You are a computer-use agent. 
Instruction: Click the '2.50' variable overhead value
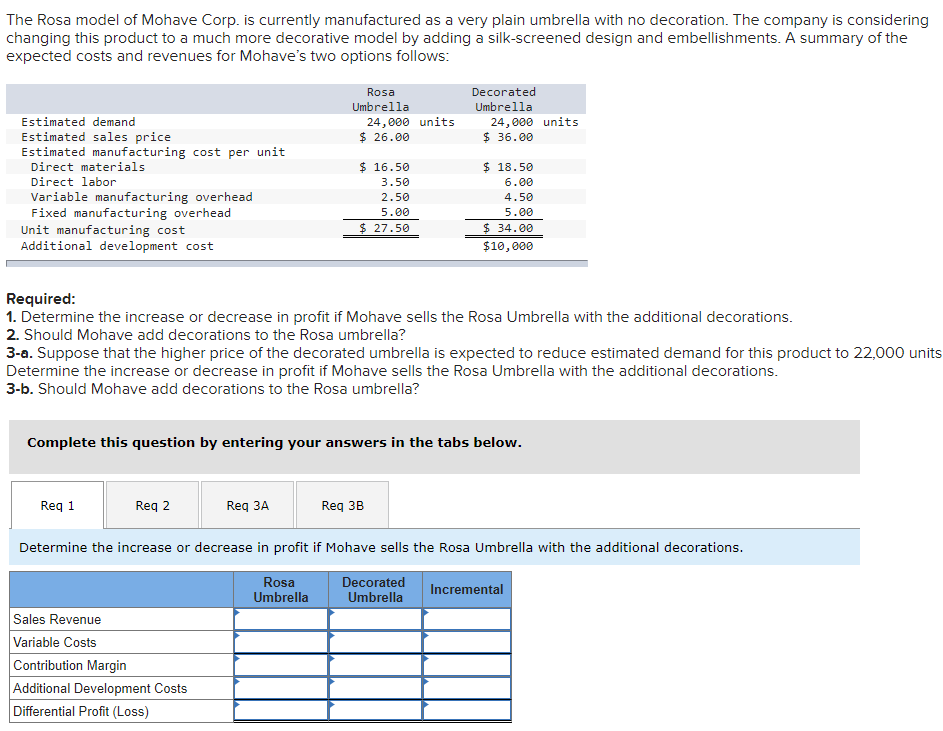[395, 197]
